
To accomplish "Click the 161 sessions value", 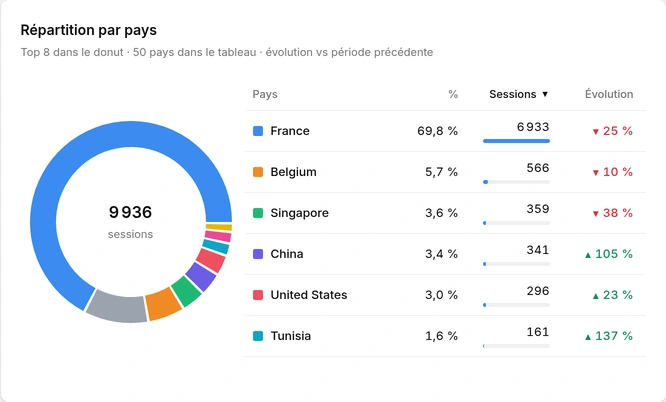I will tap(538, 332).
